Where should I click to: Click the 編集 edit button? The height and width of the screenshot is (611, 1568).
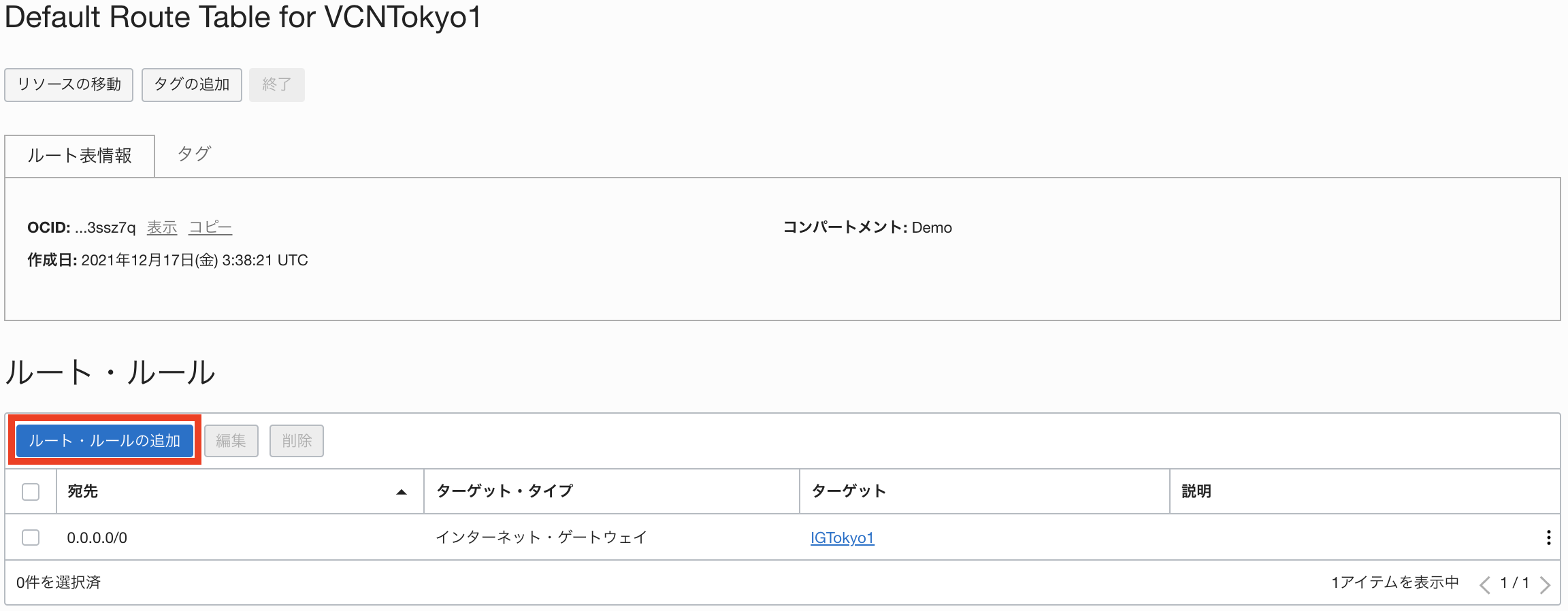(231, 441)
